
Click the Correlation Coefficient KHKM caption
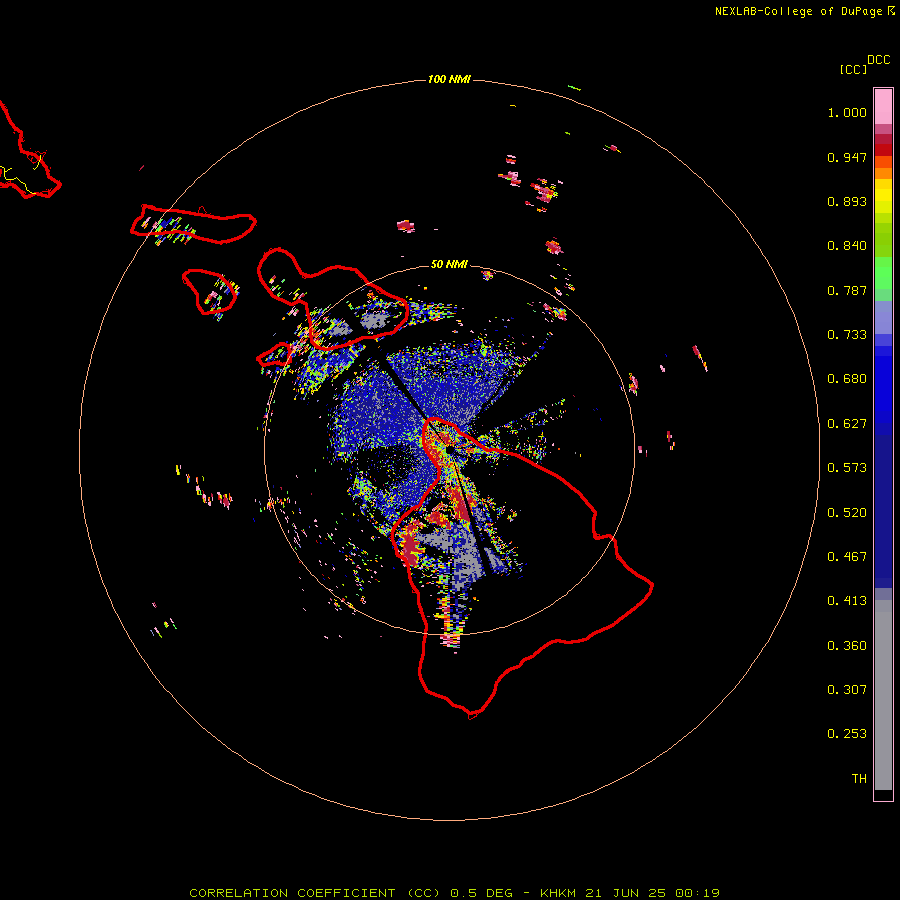(455, 893)
